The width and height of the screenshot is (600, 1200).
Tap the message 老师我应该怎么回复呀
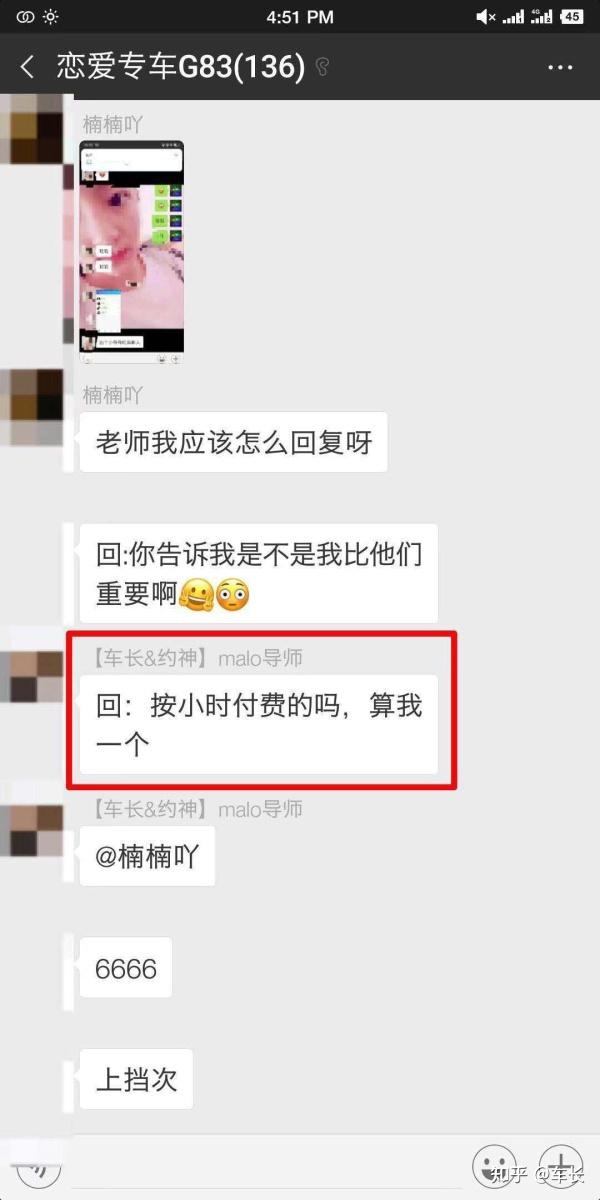pos(234,443)
